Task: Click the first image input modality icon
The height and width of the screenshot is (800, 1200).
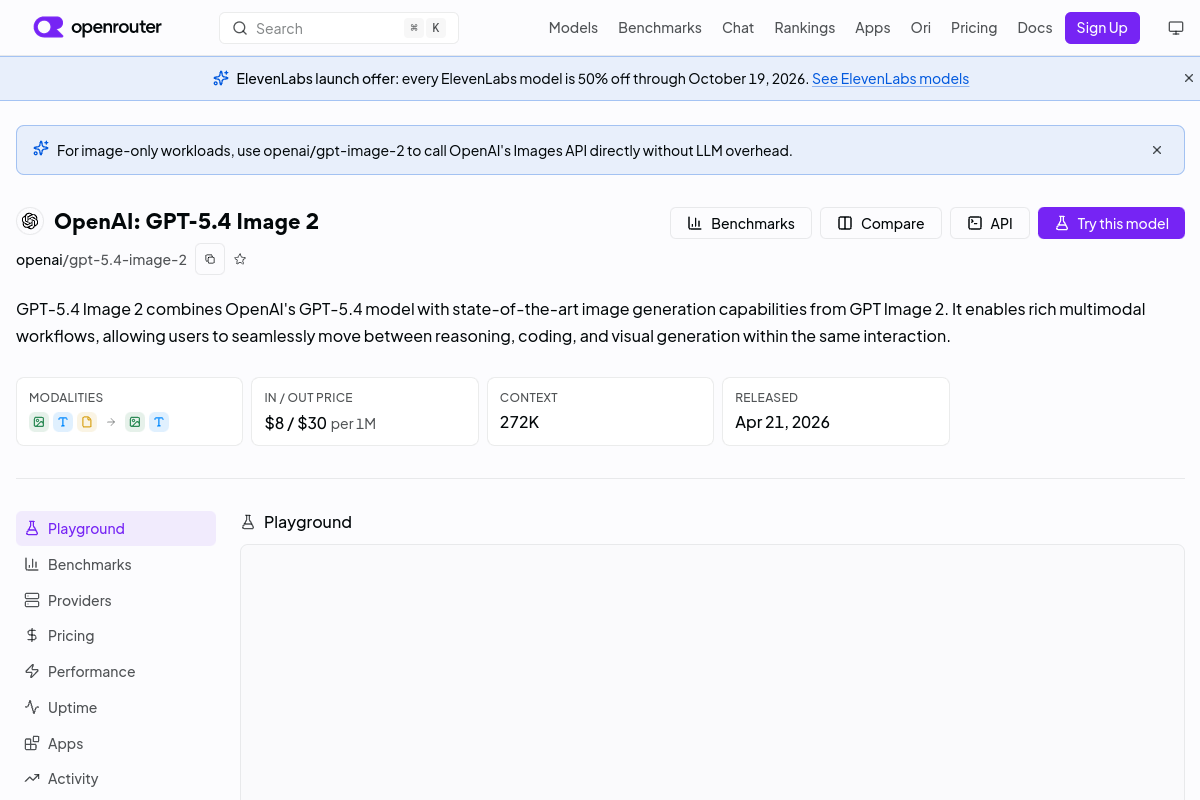Action: point(38,422)
